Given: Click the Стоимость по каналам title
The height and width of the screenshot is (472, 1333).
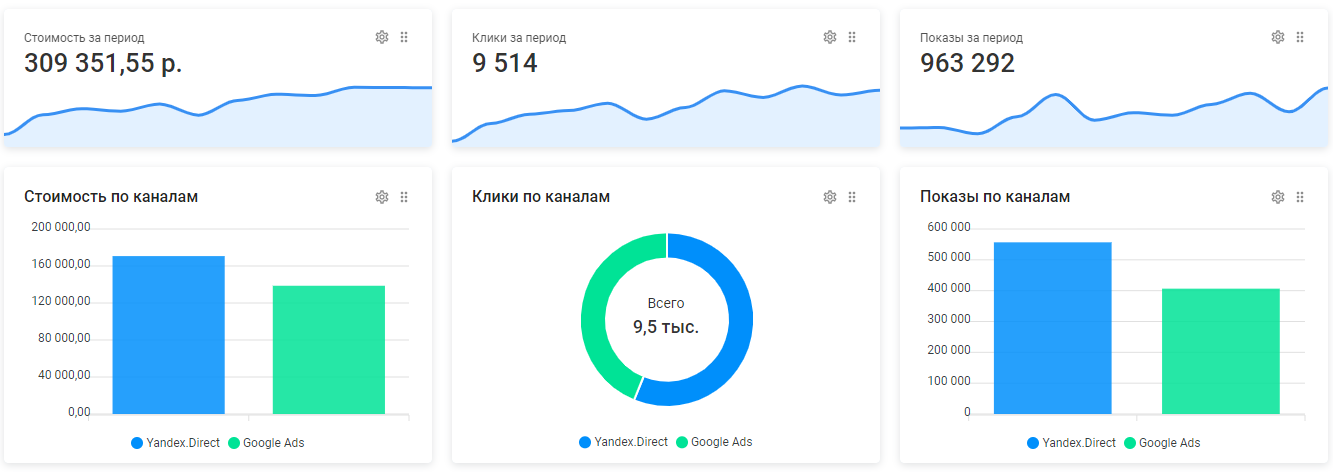Looking at the screenshot, I should point(111,197).
